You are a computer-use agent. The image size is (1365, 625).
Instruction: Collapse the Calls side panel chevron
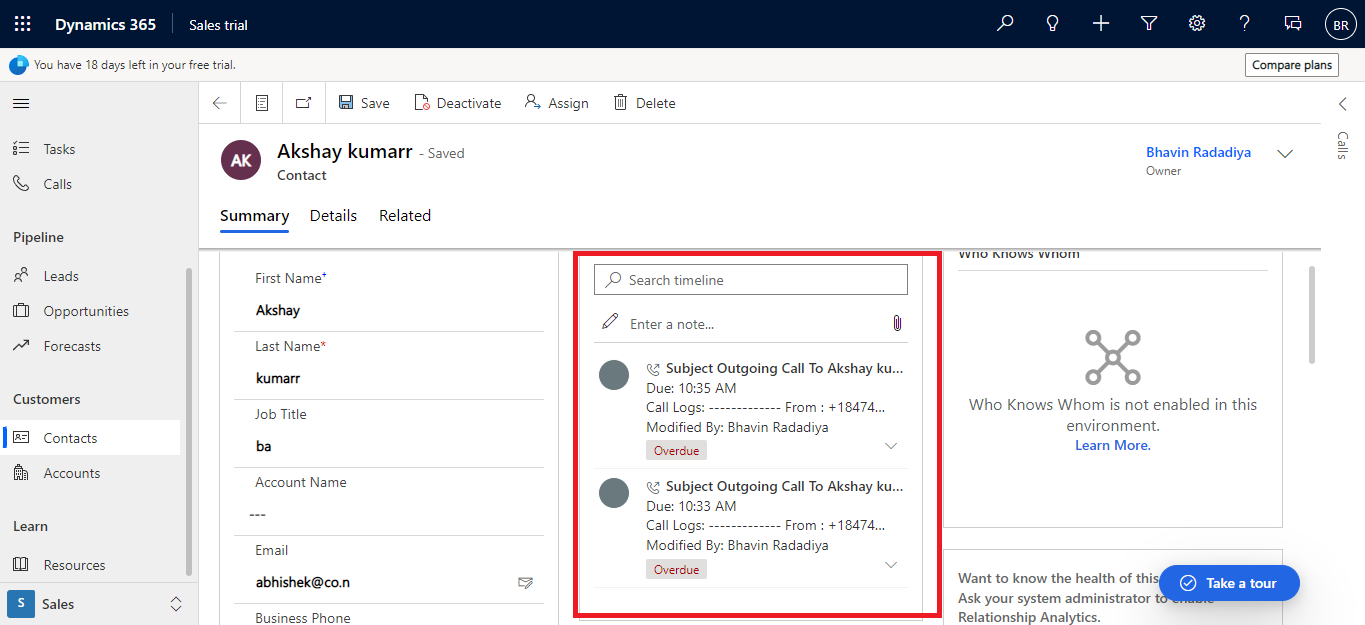[1343, 104]
